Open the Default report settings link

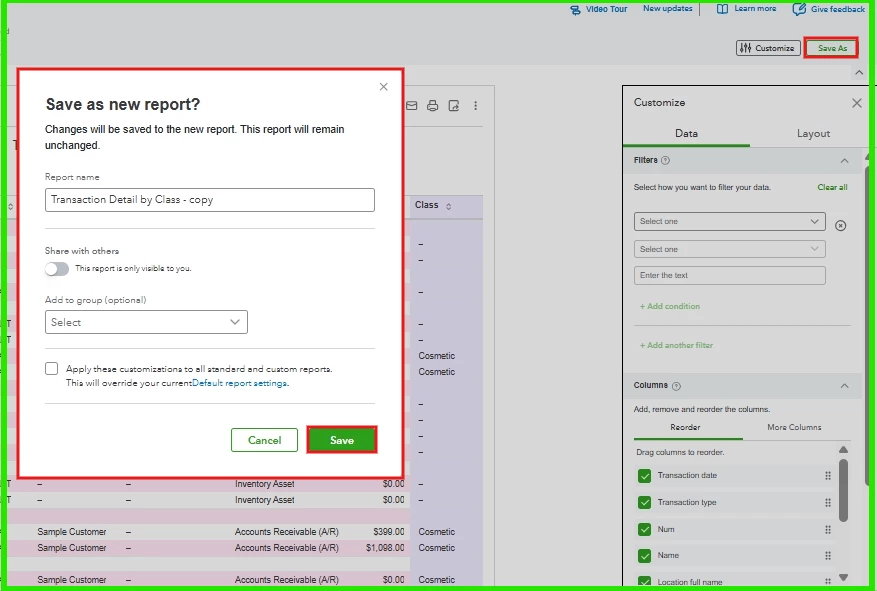[240, 384]
